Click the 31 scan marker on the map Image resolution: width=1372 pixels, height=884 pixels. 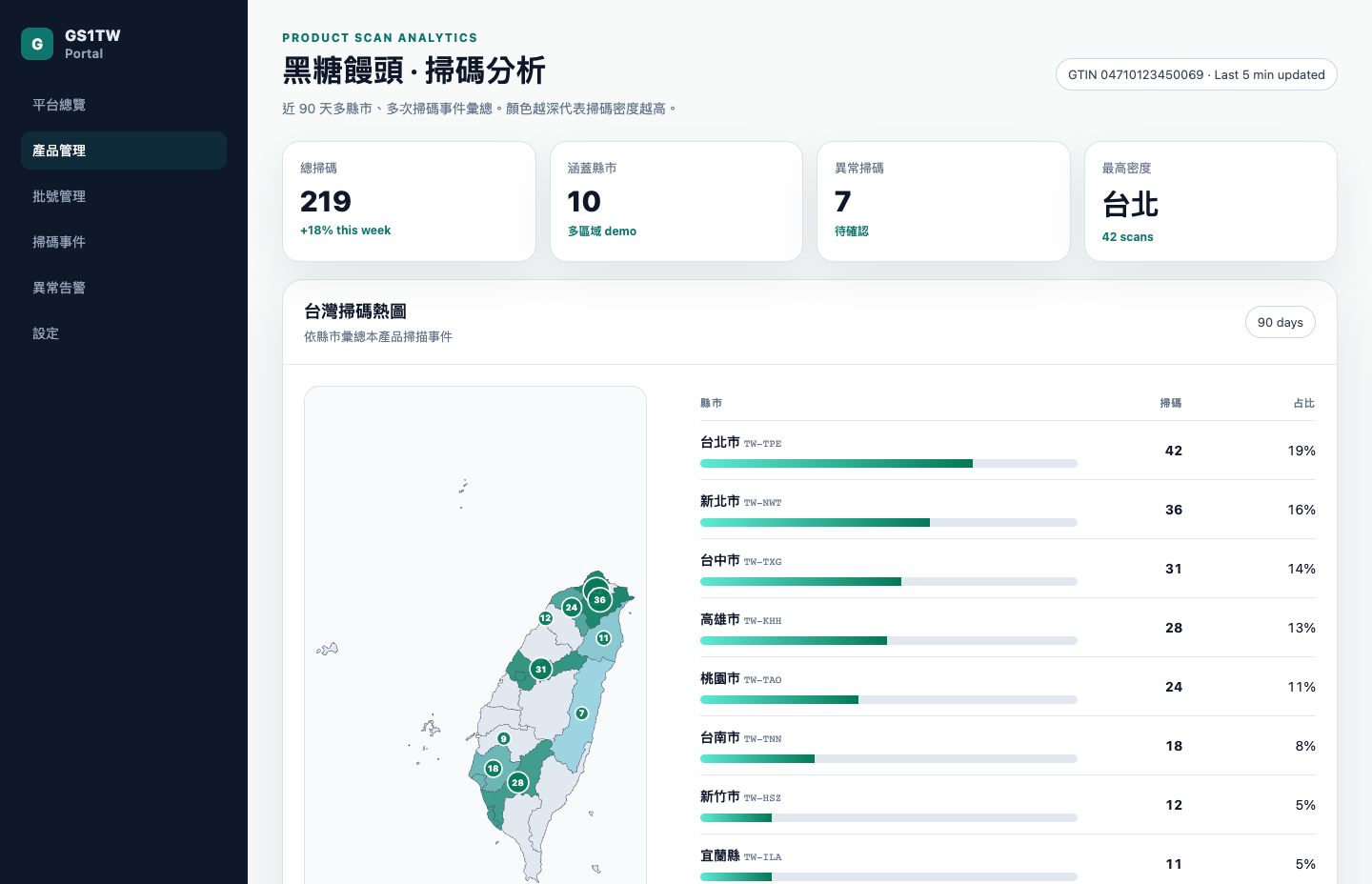(541, 669)
